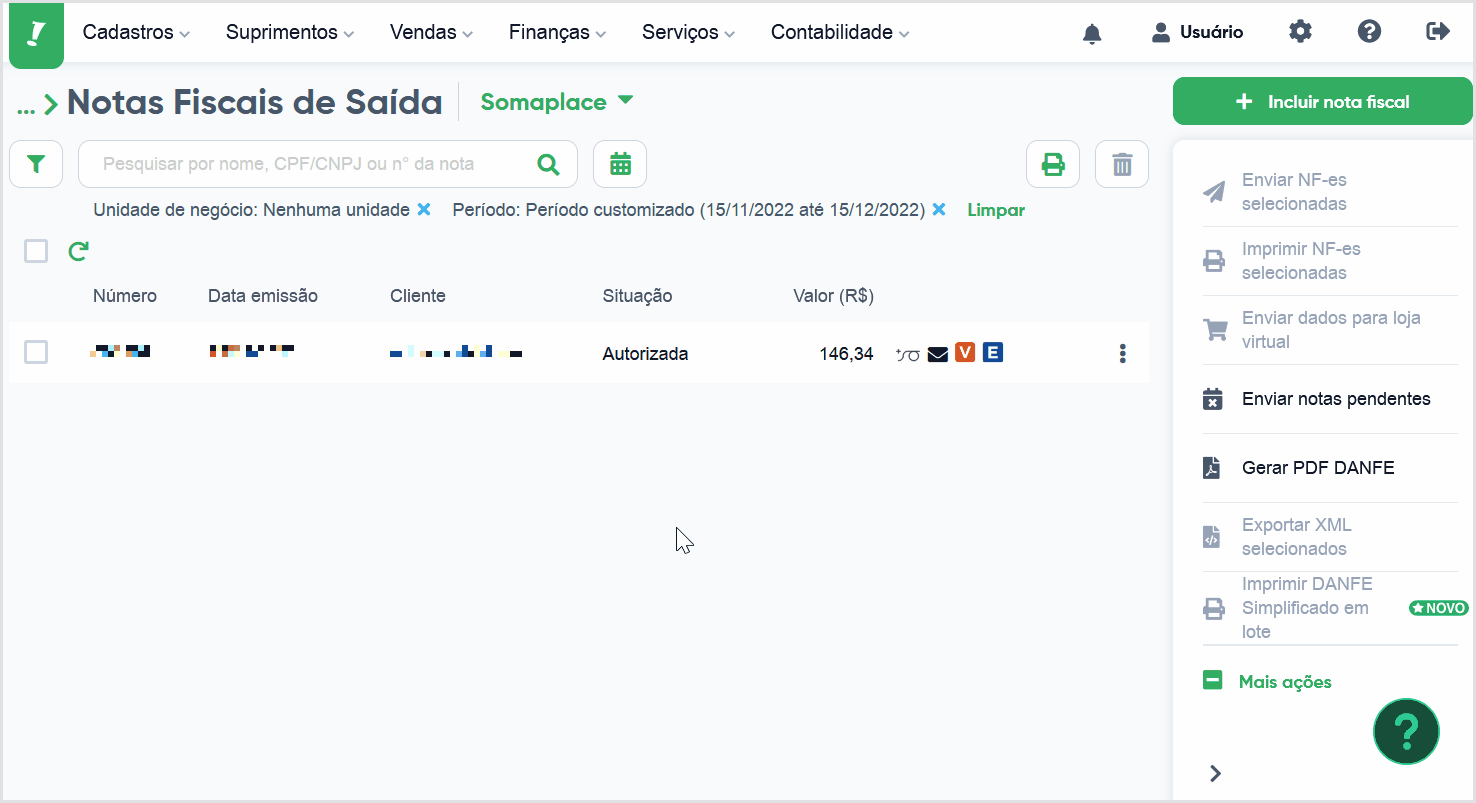Click the Data emissão column header
1476x803 pixels.
(x=263, y=296)
